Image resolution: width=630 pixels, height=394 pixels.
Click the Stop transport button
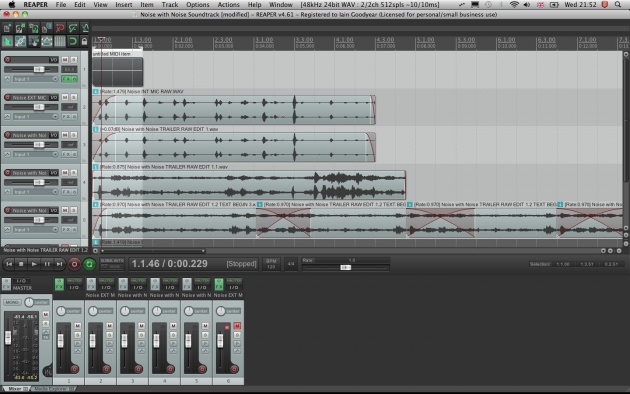pyautogui.click(x=21, y=264)
